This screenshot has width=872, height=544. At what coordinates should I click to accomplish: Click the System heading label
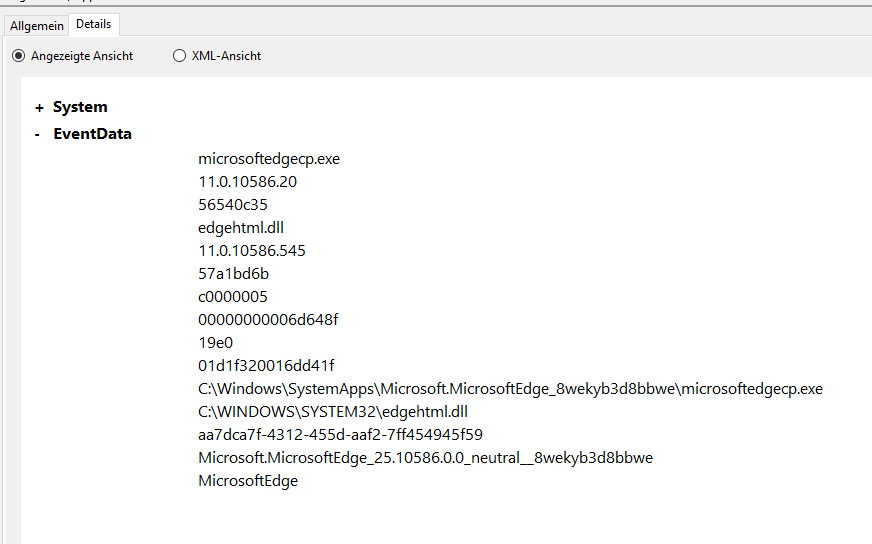coord(80,107)
